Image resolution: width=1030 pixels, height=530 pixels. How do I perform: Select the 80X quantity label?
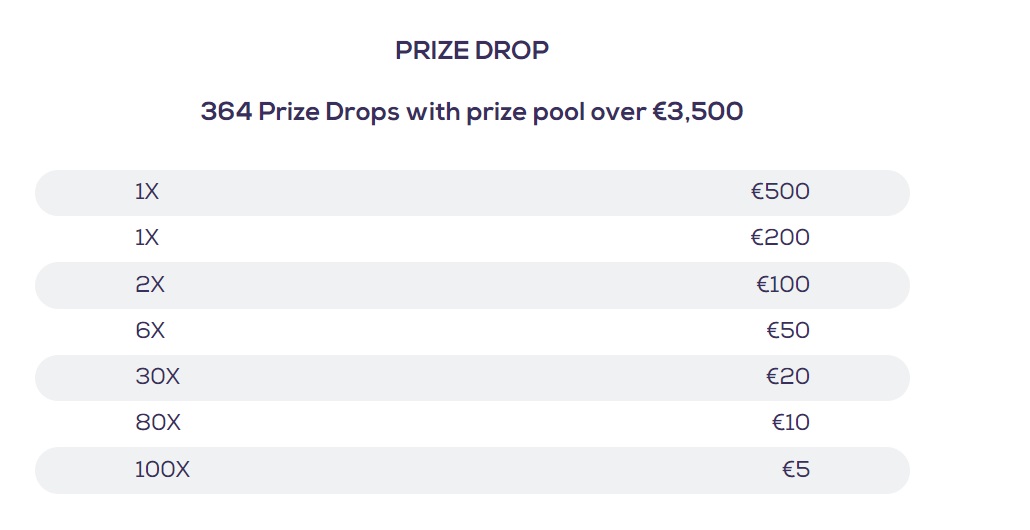click(158, 423)
